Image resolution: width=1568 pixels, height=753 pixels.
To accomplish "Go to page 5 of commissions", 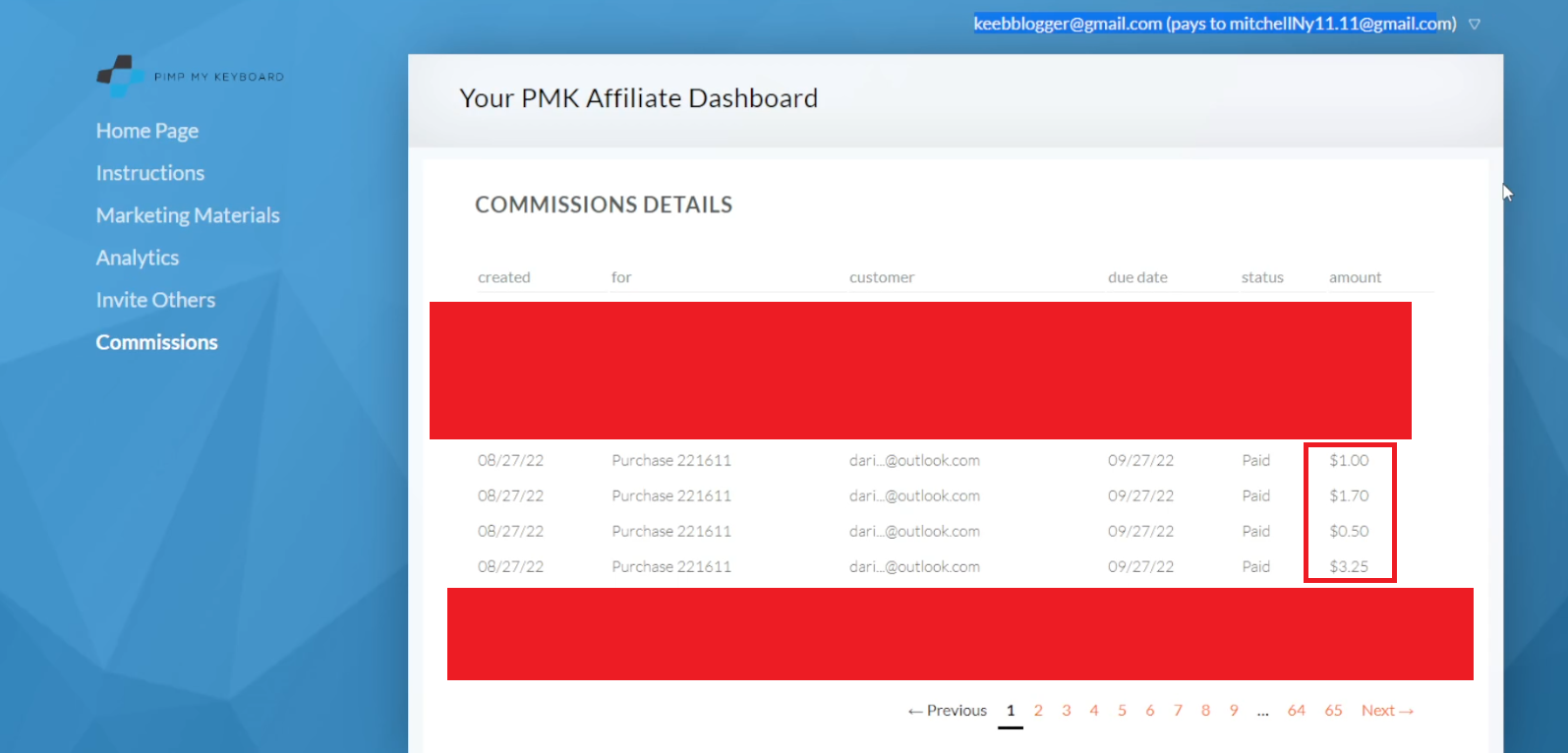I will 1122,711.
